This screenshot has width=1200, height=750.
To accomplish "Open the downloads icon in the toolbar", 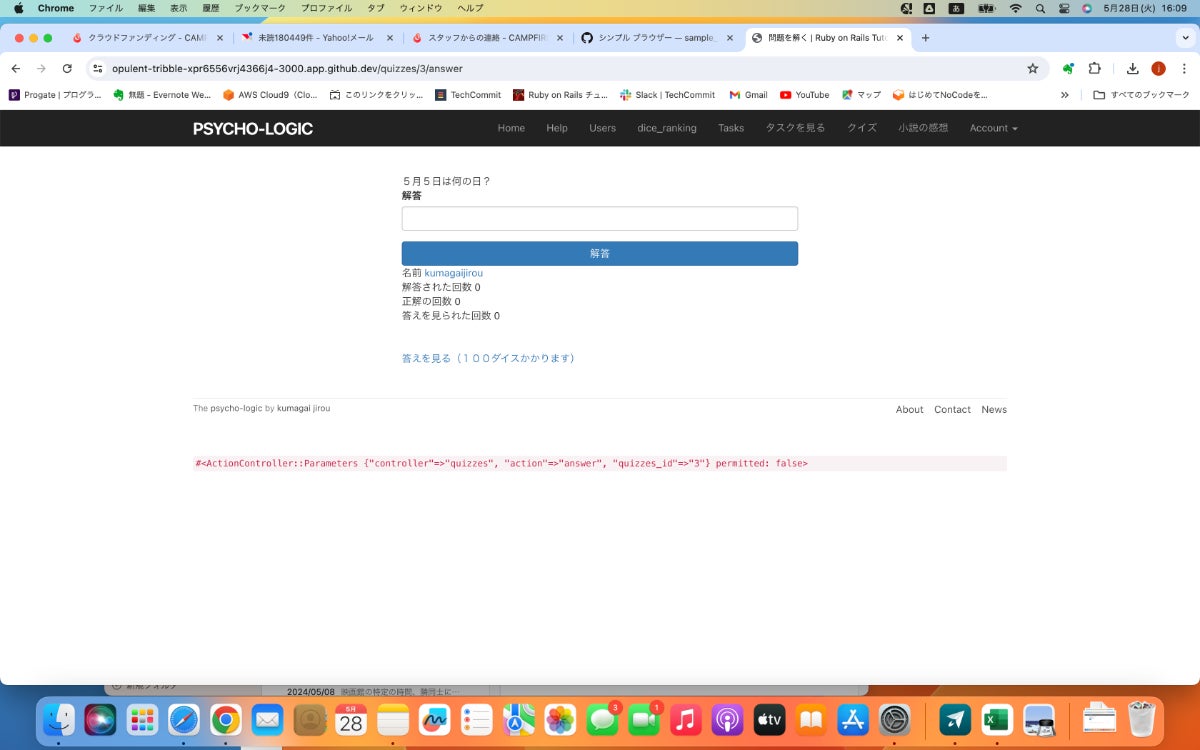I will (x=1132, y=68).
